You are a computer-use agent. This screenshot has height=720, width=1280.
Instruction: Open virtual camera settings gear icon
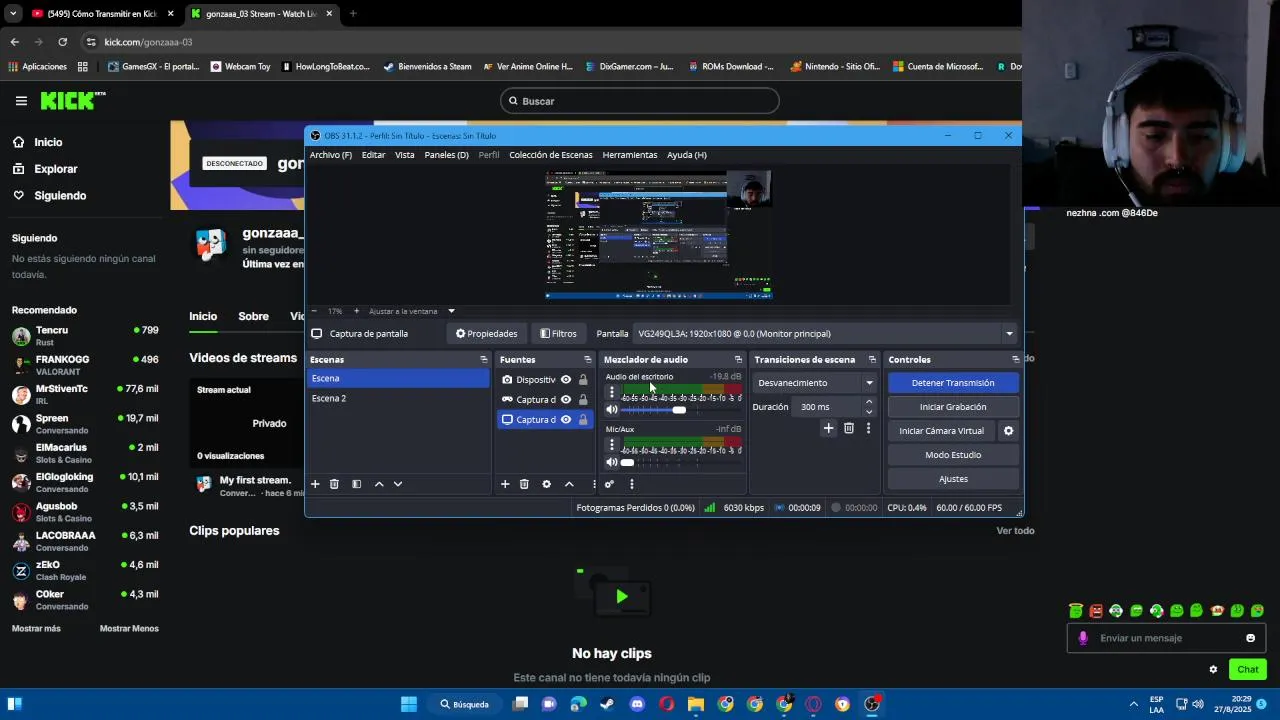1008,431
